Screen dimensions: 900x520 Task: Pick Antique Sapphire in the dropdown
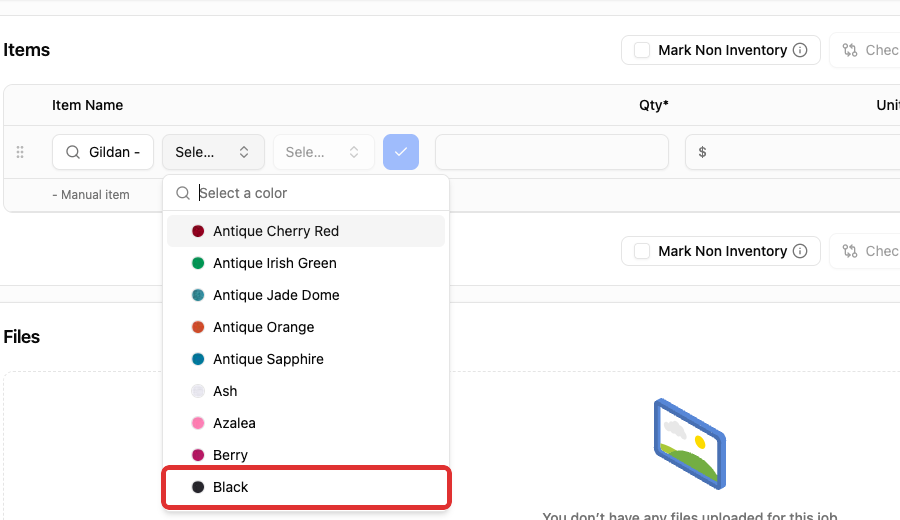point(306,359)
